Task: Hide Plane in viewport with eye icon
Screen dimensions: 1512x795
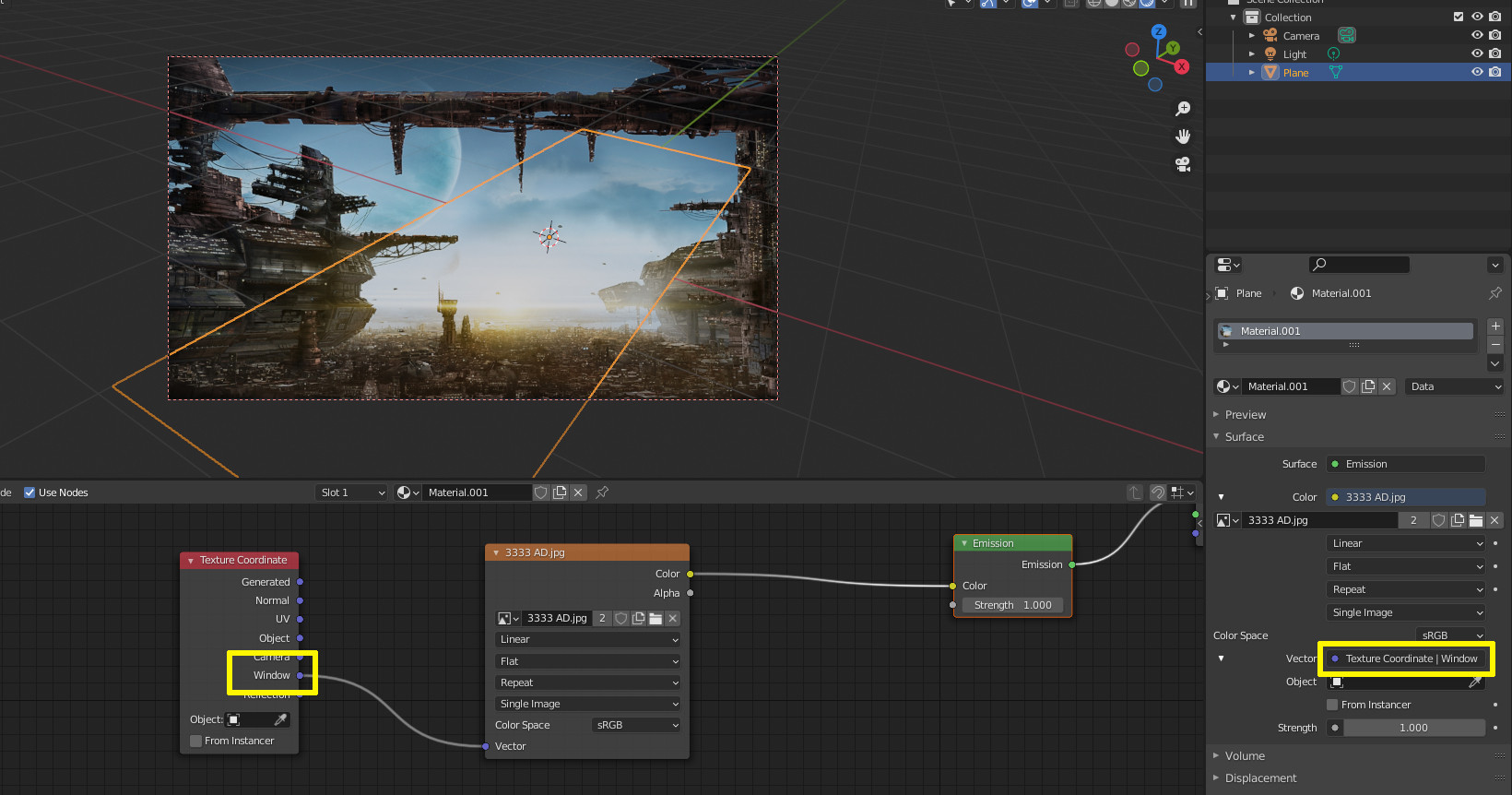Action: 1477,72
